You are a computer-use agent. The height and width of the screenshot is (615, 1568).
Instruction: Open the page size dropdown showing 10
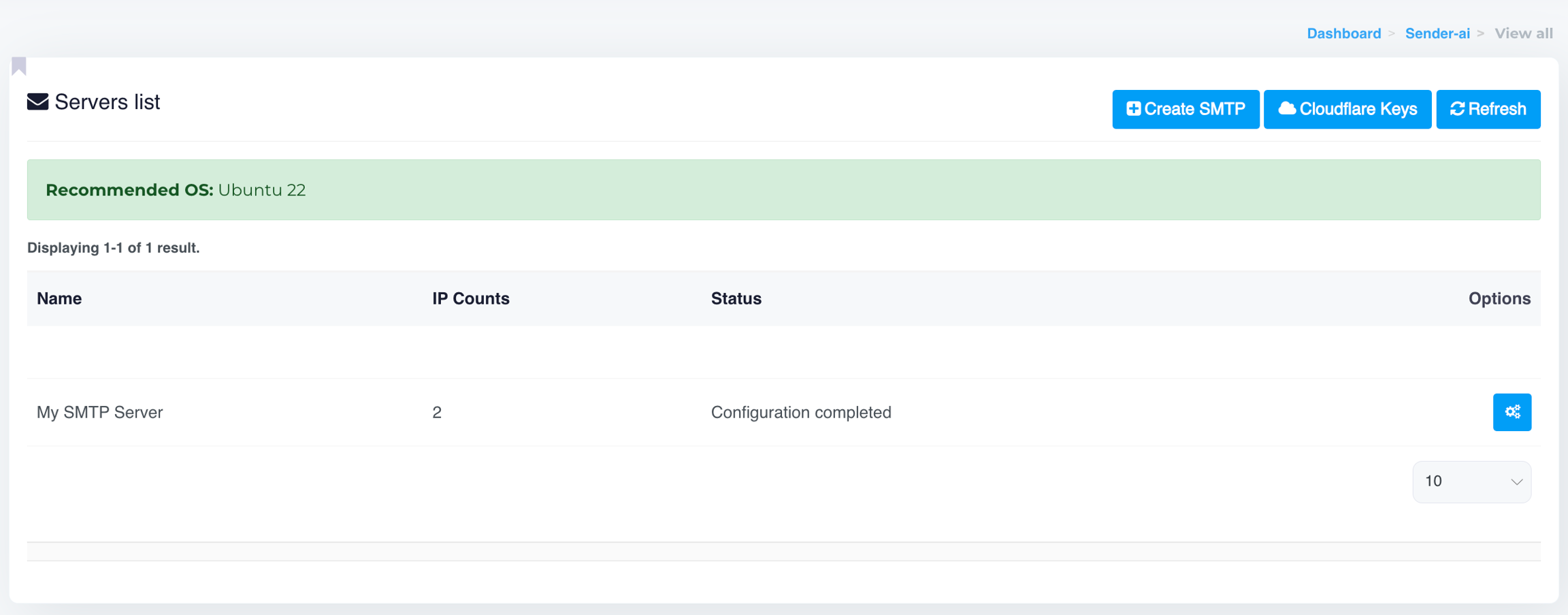(x=1471, y=482)
